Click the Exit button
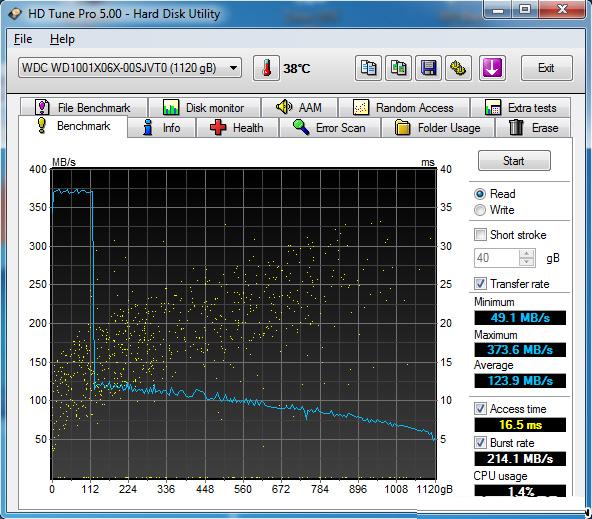 click(546, 68)
